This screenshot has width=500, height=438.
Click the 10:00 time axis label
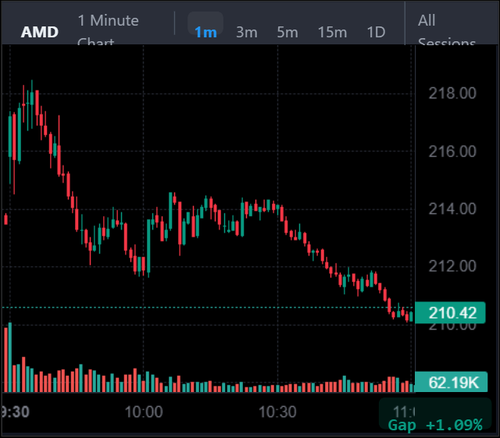pyautogui.click(x=144, y=412)
